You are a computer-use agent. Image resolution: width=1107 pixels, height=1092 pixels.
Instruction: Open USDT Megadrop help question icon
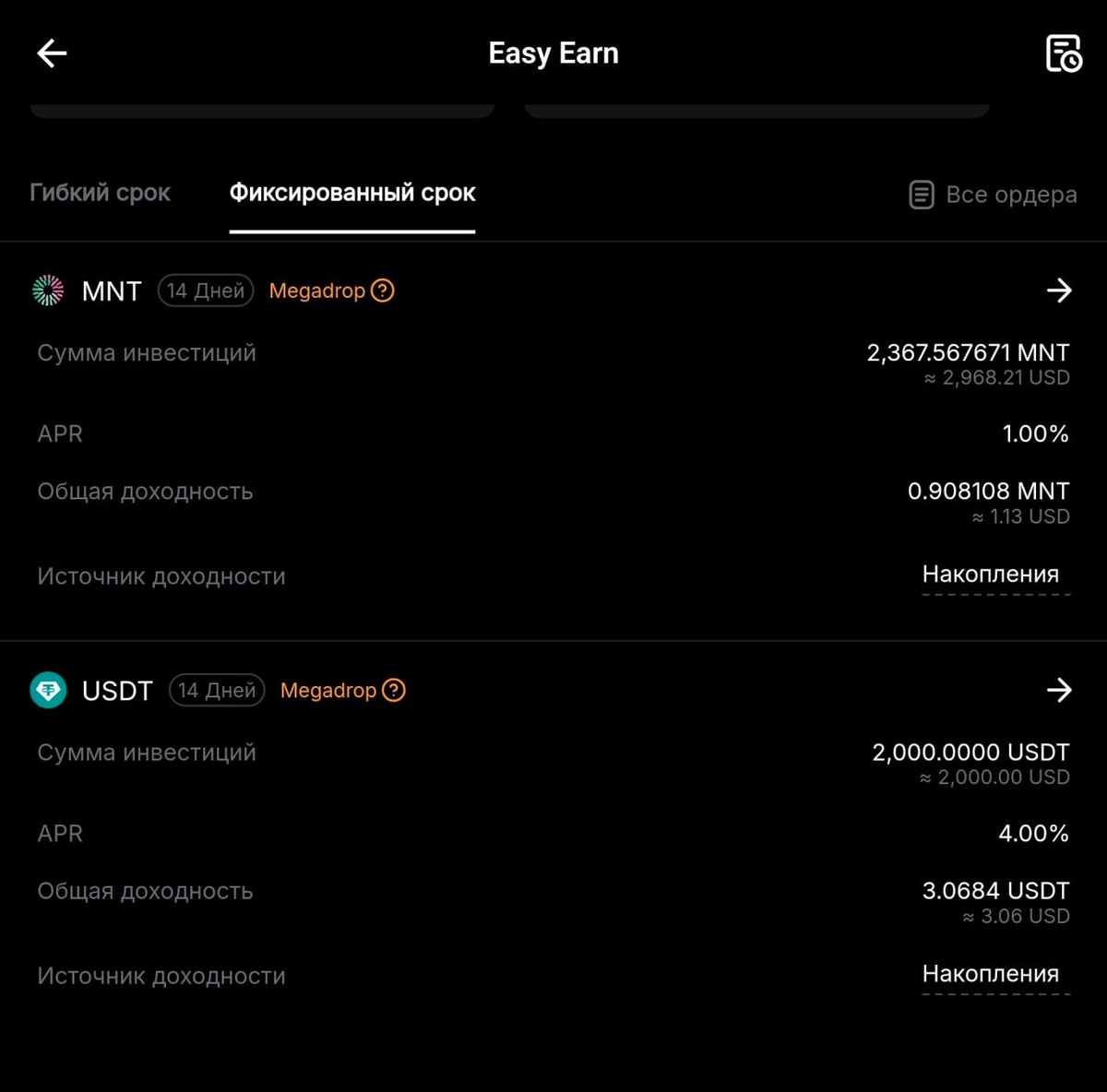pos(393,690)
